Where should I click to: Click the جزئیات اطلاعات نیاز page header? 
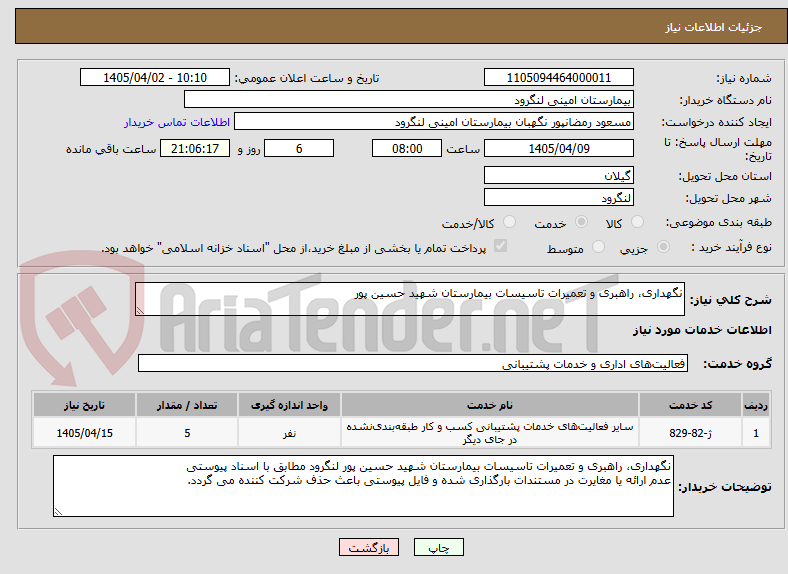(x=714, y=27)
